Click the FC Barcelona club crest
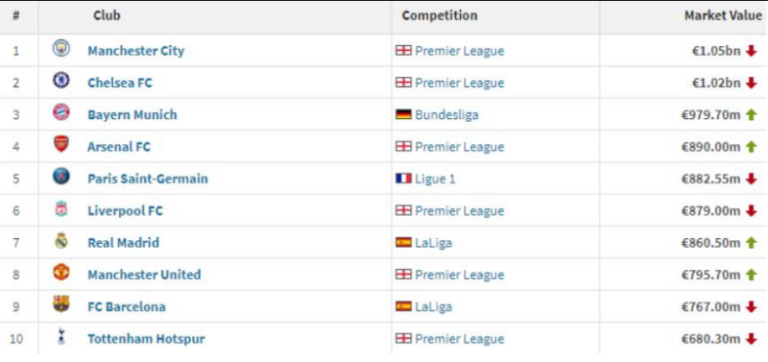 click(x=61, y=305)
